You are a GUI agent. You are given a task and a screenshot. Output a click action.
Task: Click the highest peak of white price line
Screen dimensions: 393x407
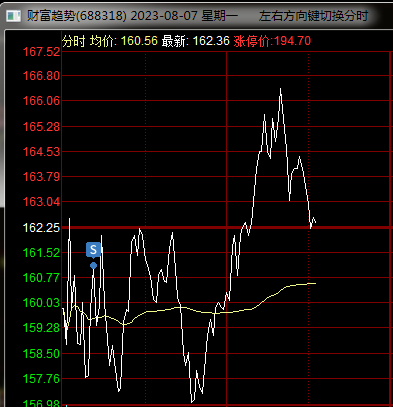point(280,89)
